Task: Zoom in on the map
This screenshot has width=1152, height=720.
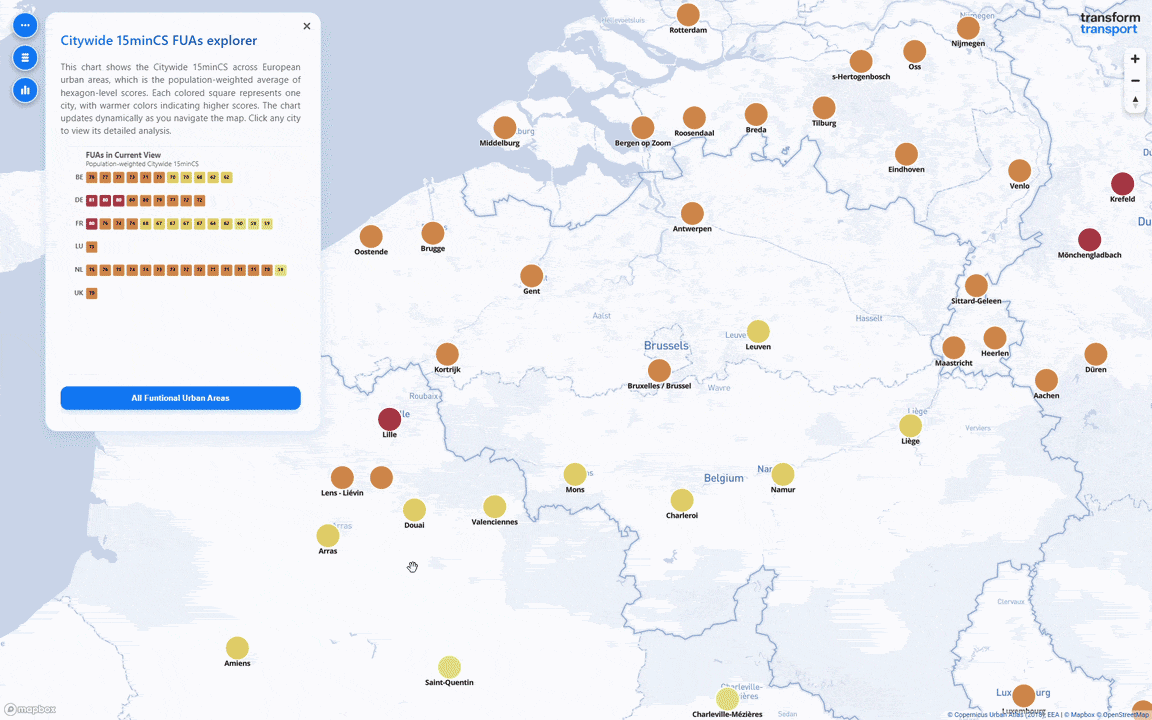Action: (x=1135, y=59)
